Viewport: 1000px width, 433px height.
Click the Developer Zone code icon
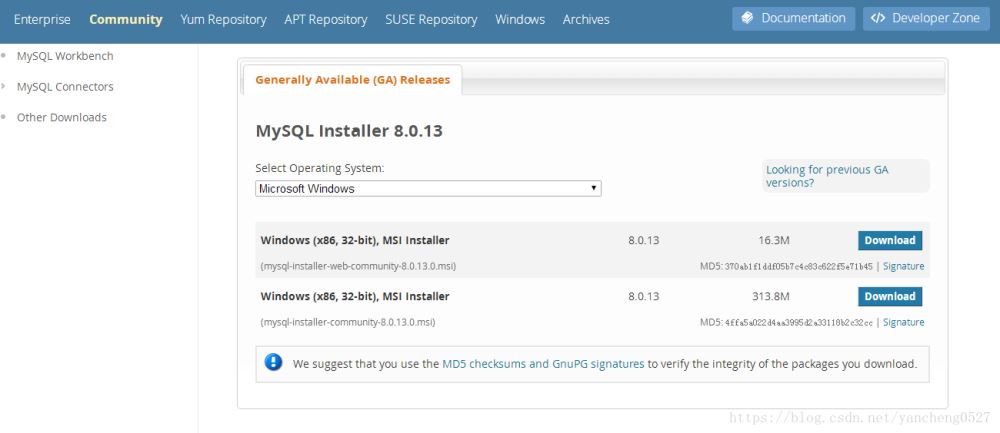(x=877, y=18)
